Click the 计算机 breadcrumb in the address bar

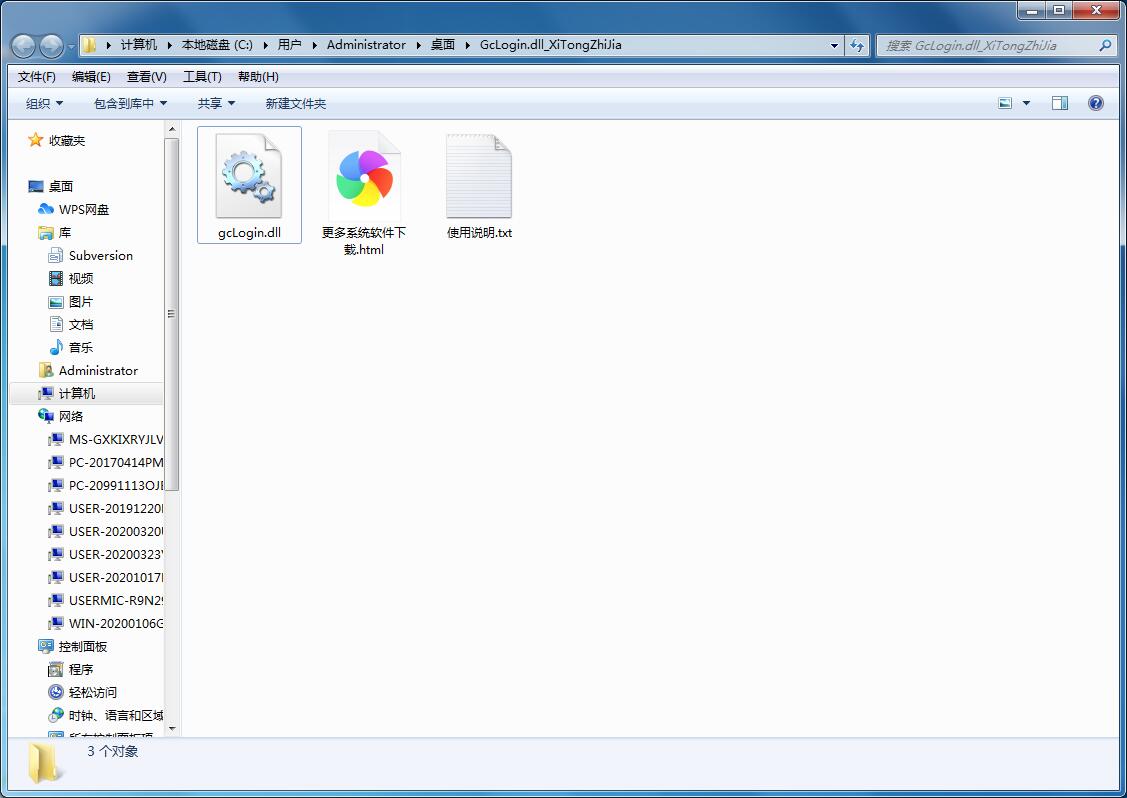click(139, 45)
